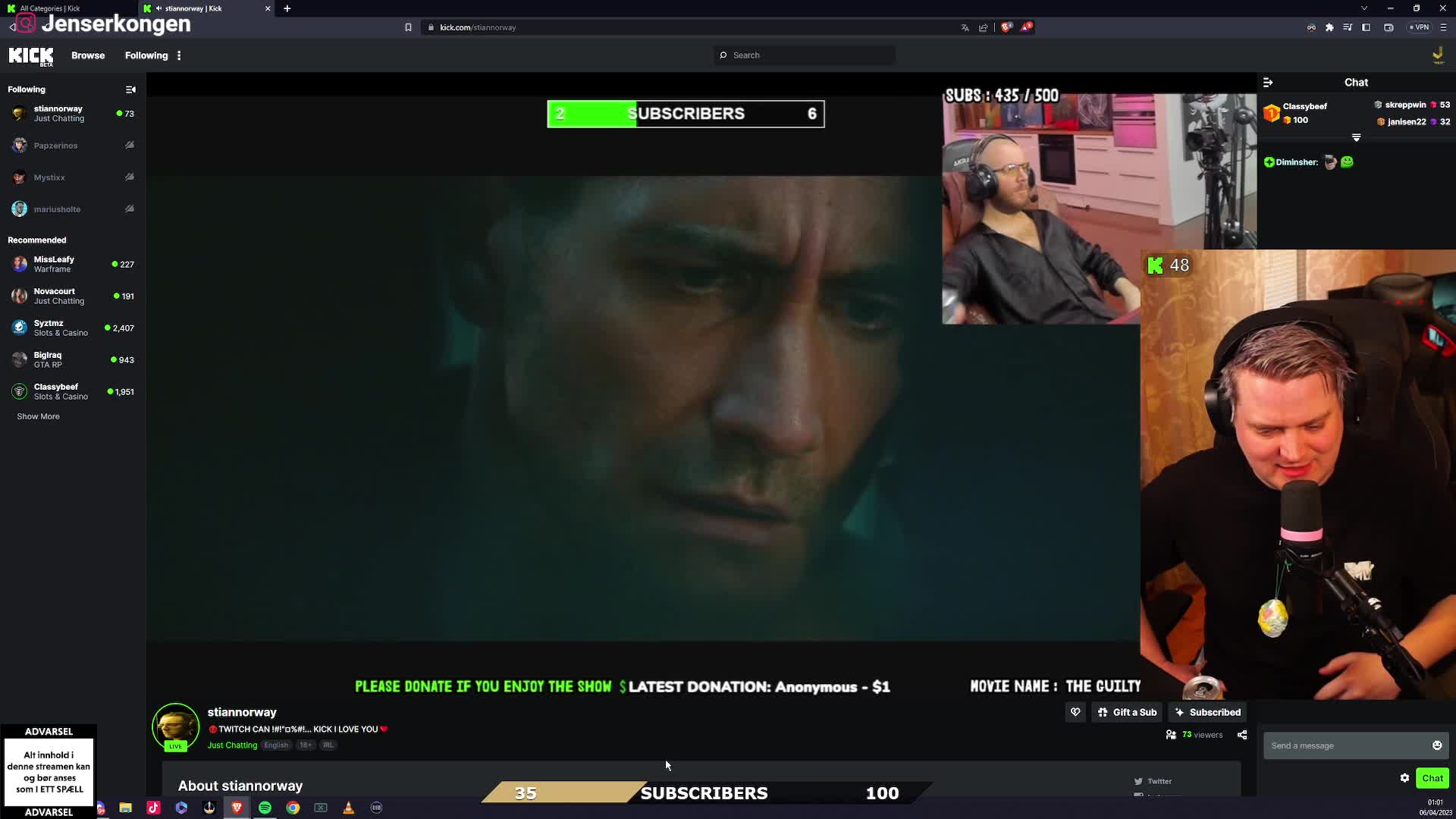Gift a Sub to stiannorway
This screenshot has height=819, width=1456.
pos(1127,712)
